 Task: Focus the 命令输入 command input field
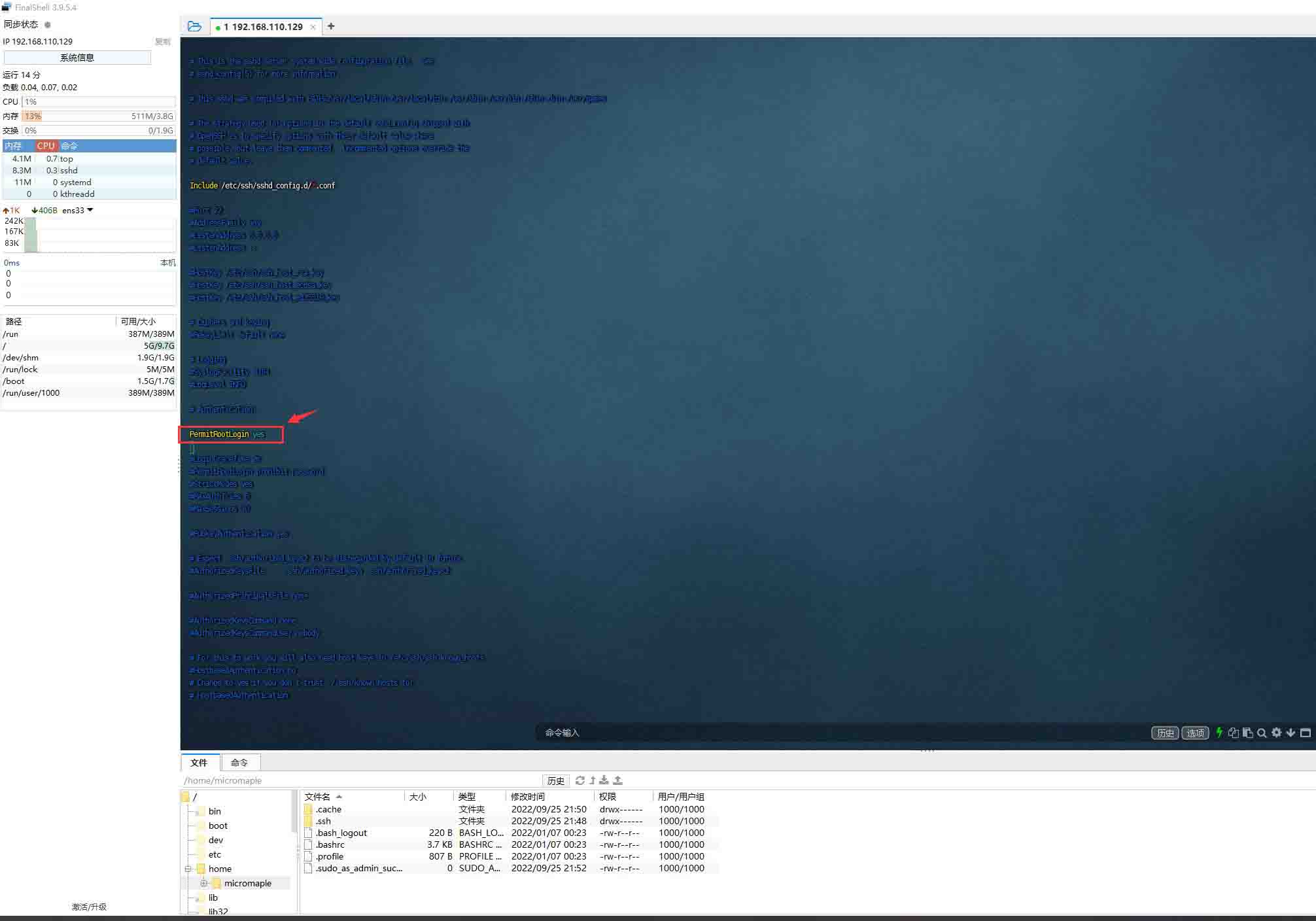(840, 733)
